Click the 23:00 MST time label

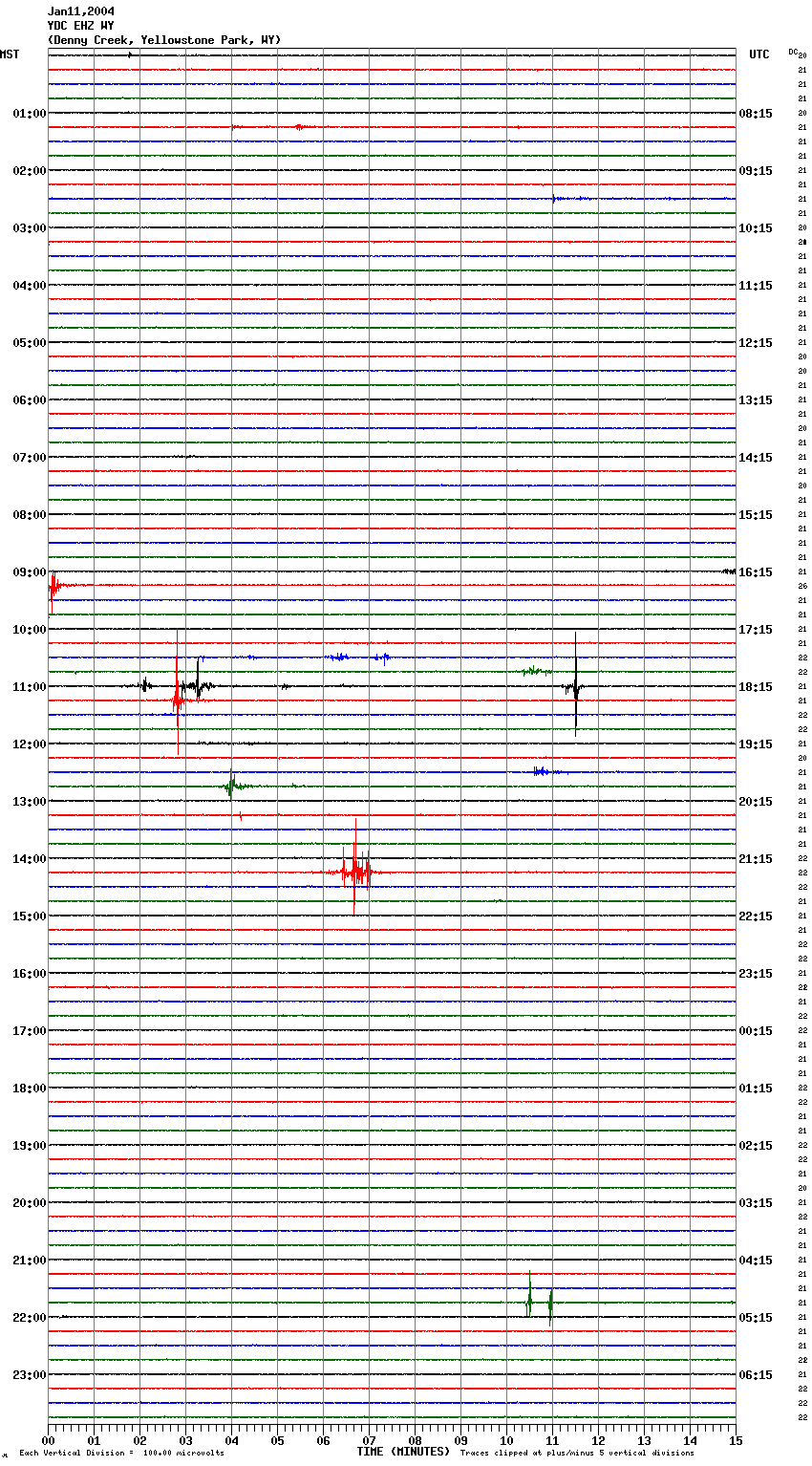tap(30, 1375)
